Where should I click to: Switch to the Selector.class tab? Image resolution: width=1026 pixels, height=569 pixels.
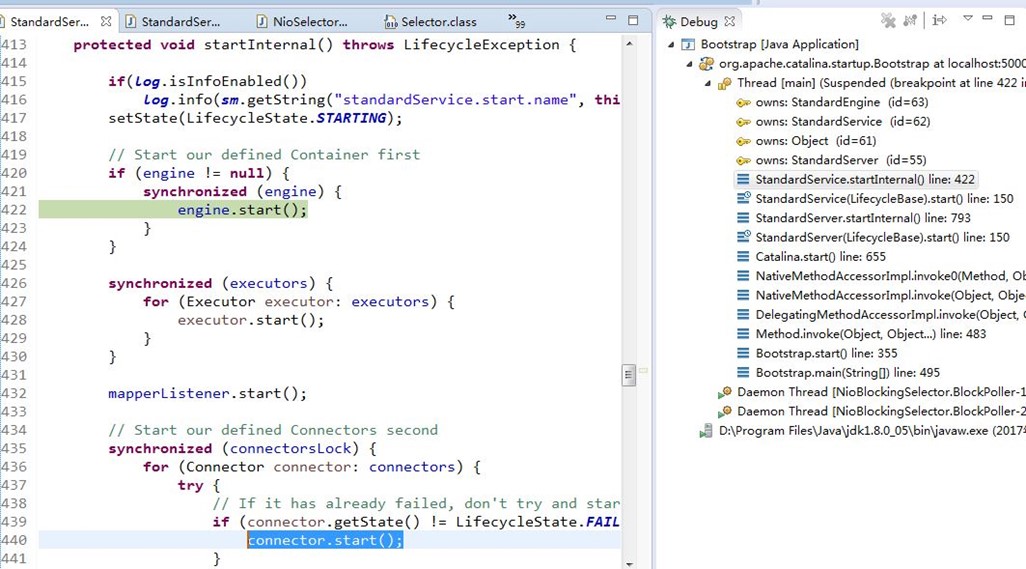tap(431, 22)
